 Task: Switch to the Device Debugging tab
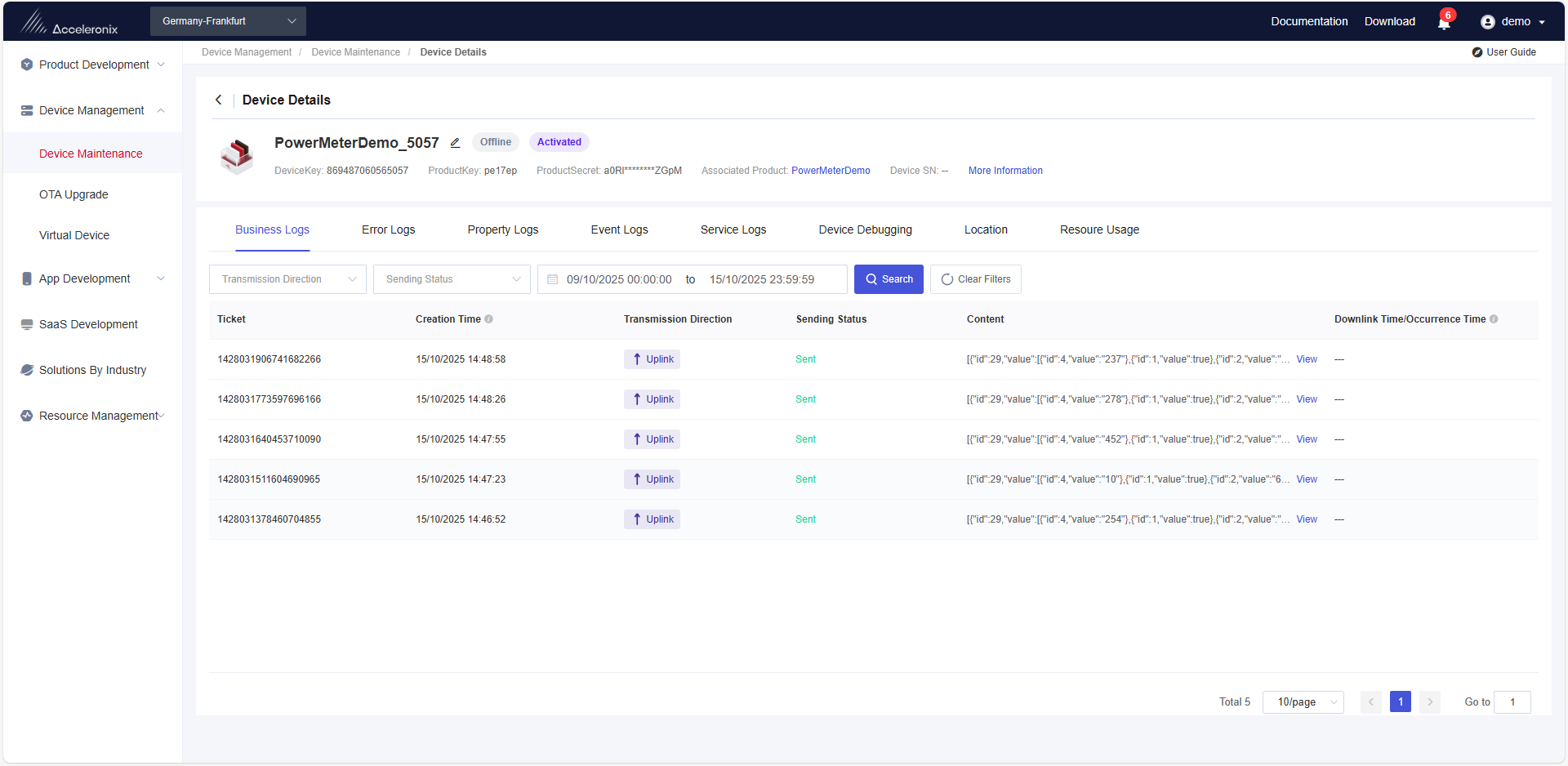[865, 230]
